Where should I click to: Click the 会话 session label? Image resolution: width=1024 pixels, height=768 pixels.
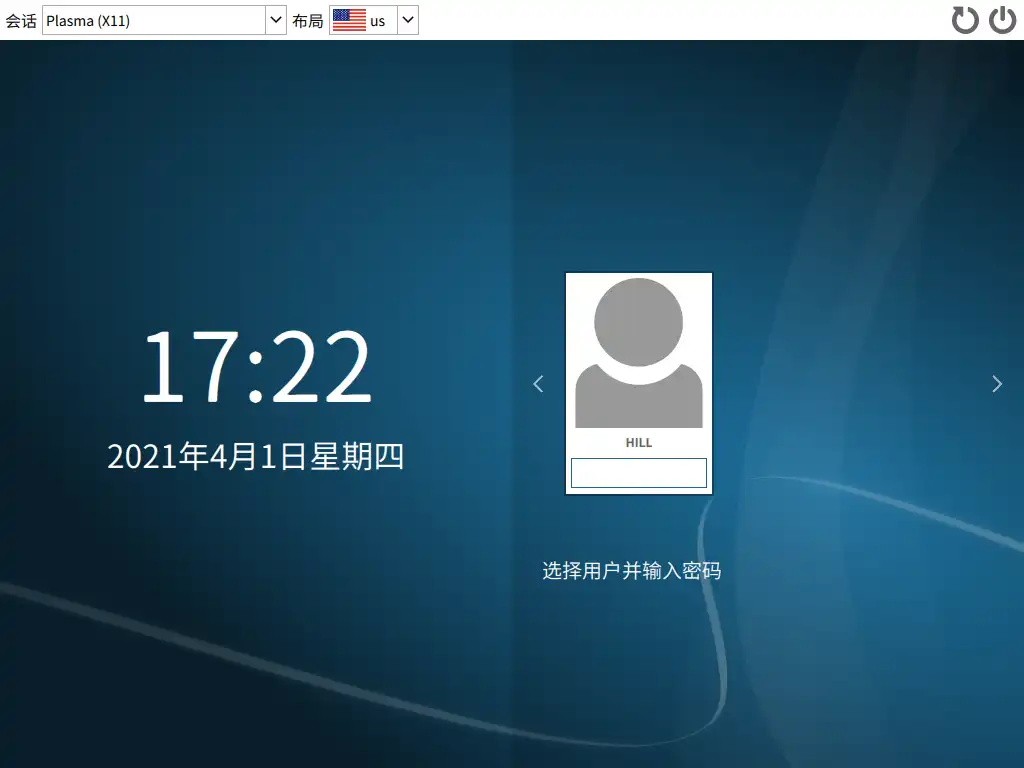pos(21,21)
